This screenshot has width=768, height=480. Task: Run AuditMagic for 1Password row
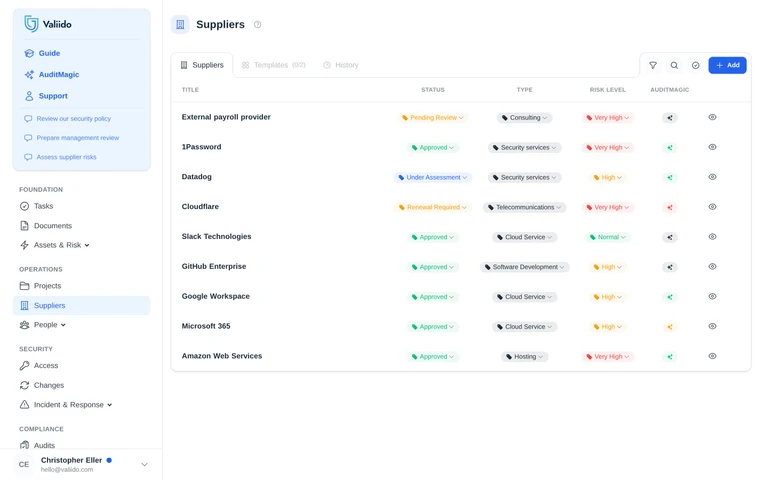click(x=670, y=147)
